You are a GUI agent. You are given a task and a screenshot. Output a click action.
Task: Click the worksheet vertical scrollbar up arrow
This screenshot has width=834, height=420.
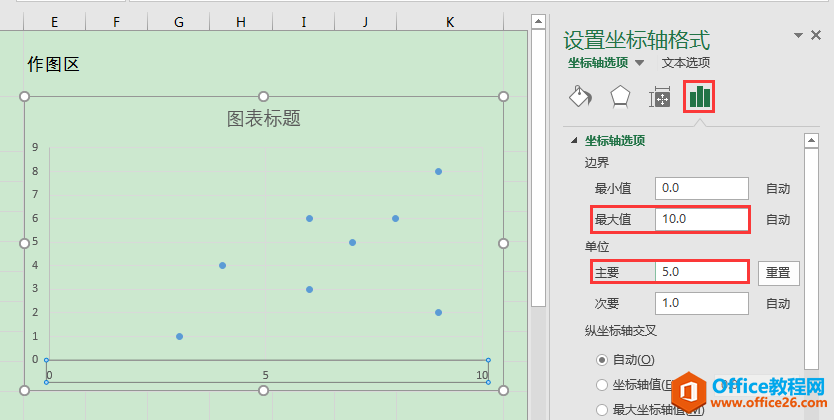tap(539, 21)
